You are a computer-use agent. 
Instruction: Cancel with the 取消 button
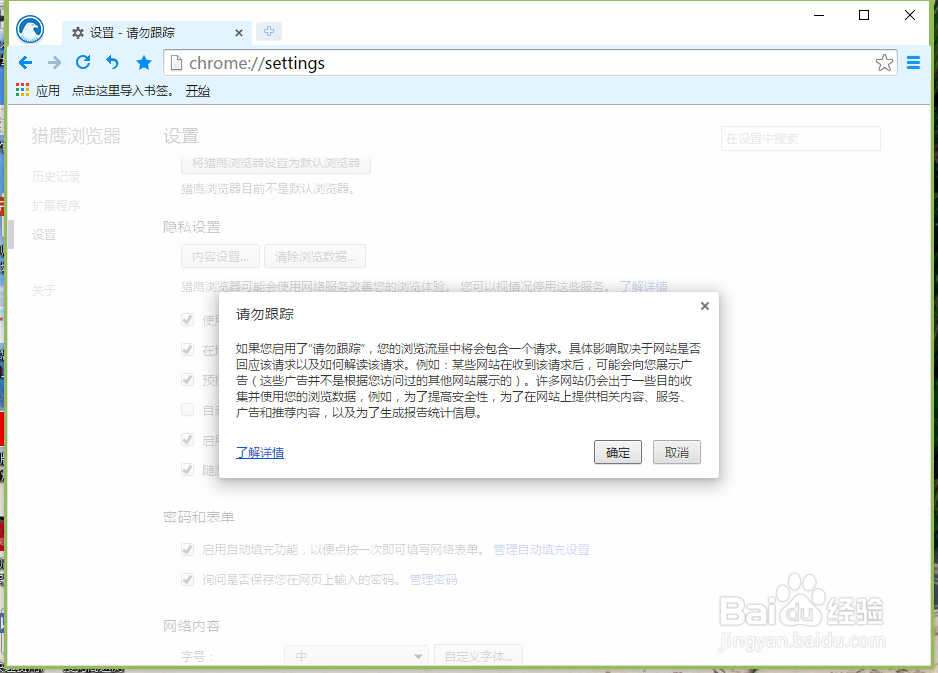point(677,452)
